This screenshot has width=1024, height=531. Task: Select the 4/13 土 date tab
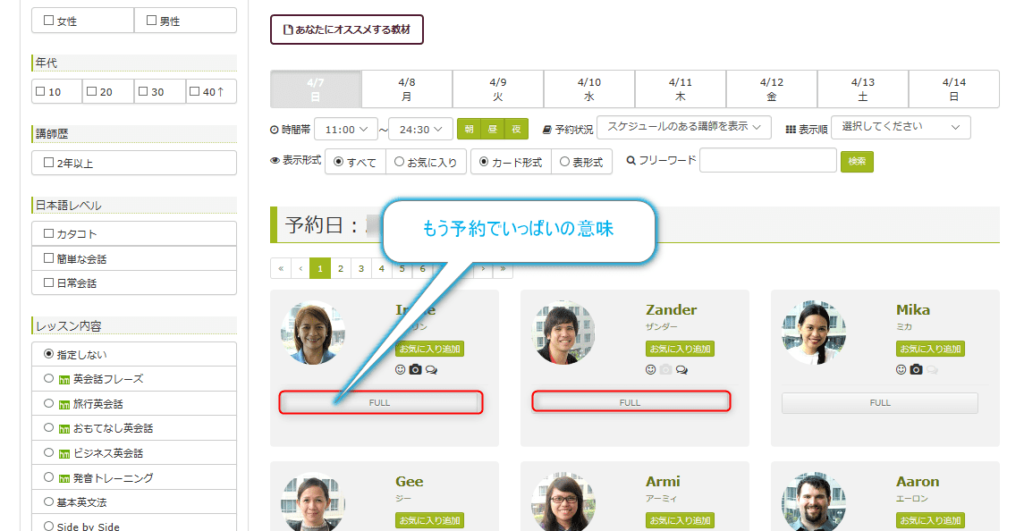tap(863, 89)
